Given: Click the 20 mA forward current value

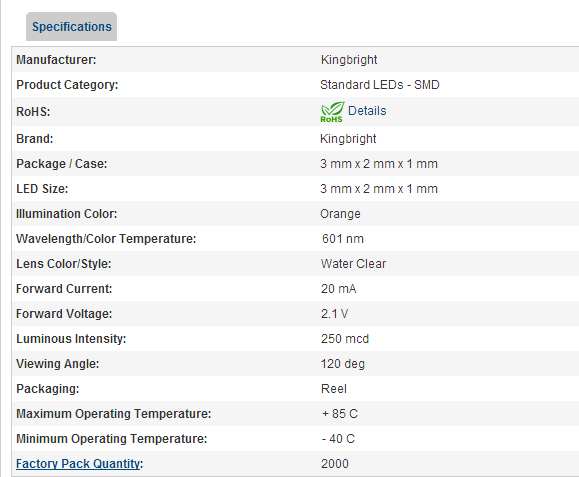Looking at the screenshot, I should 339,289.
